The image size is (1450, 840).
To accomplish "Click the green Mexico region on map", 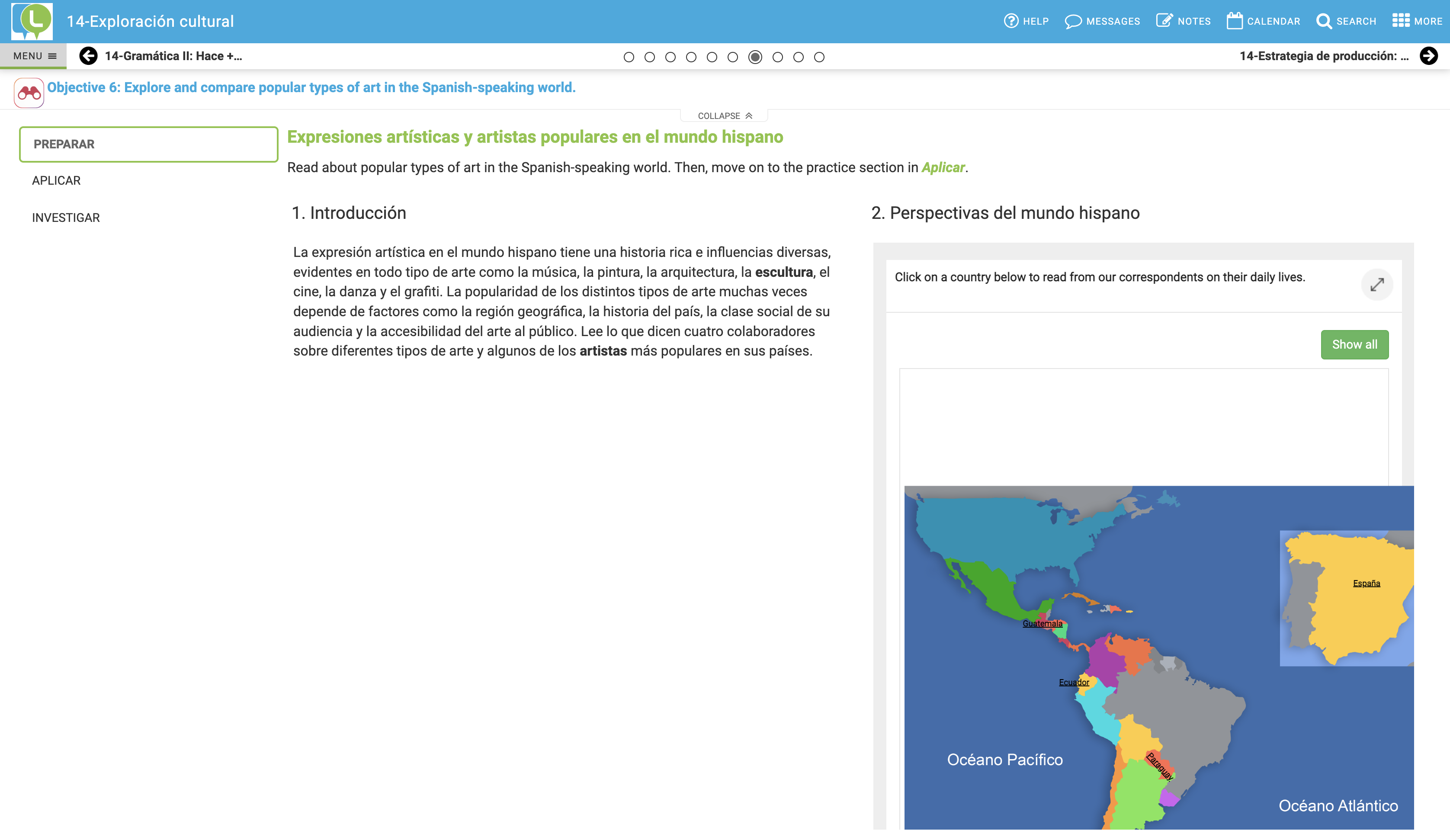I will tap(998, 590).
